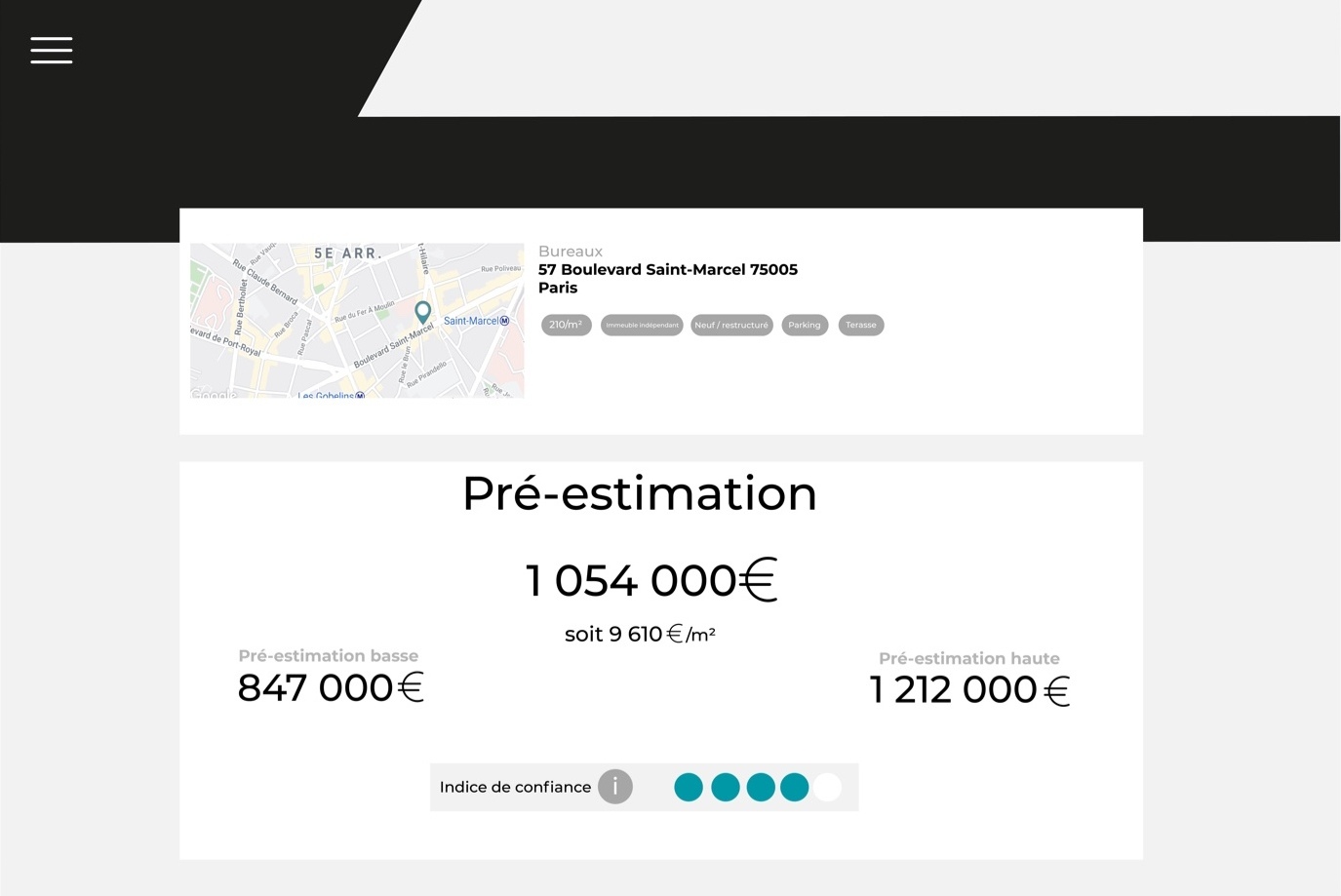Image resolution: width=1341 pixels, height=896 pixels.
Task: Click the Saint-Marcel metro station icon
Action: 504,321
